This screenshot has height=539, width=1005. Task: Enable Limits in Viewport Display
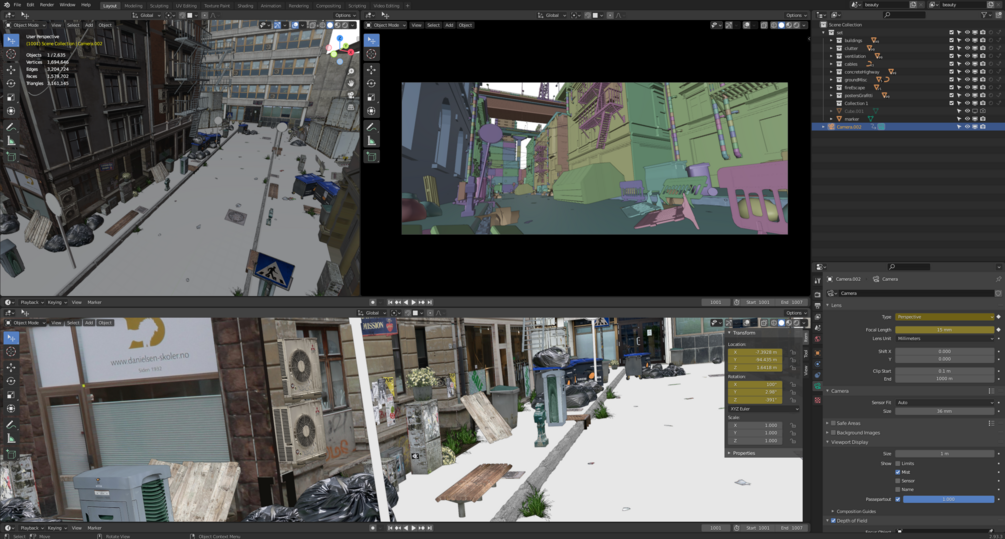coord(898,463)
